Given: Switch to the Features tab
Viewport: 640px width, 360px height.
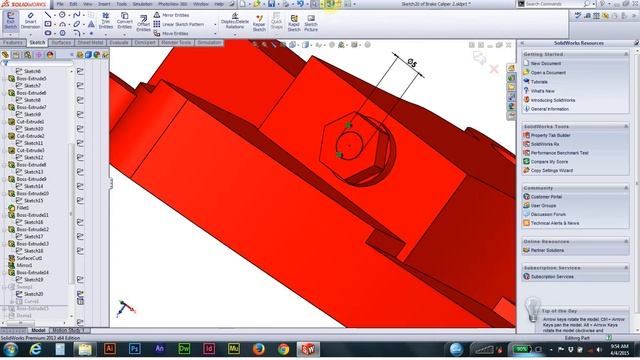Looking at the screenshot, I should coord(13,42).
